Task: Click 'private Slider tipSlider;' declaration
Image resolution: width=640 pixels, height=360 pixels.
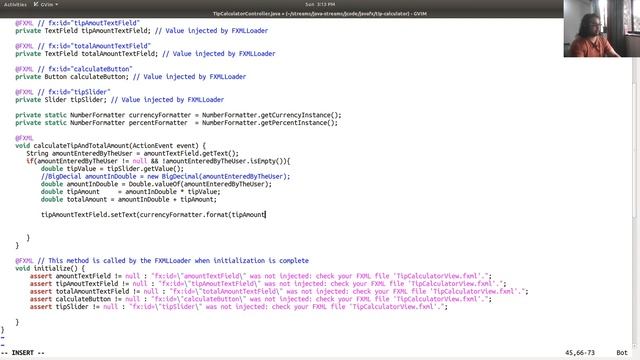Action: (x=61, y=100)
